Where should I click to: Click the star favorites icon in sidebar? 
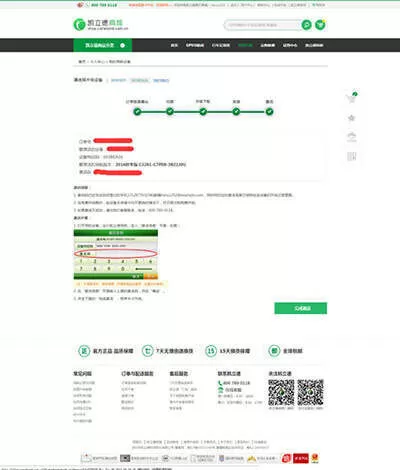pyautogui.click(x=351, y=118)
